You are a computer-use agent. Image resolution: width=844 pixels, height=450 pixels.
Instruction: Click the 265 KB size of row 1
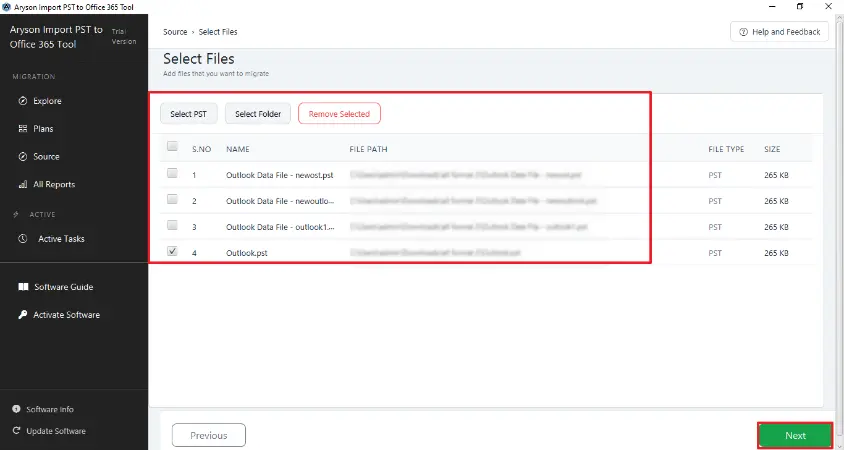tap(776, 175)
